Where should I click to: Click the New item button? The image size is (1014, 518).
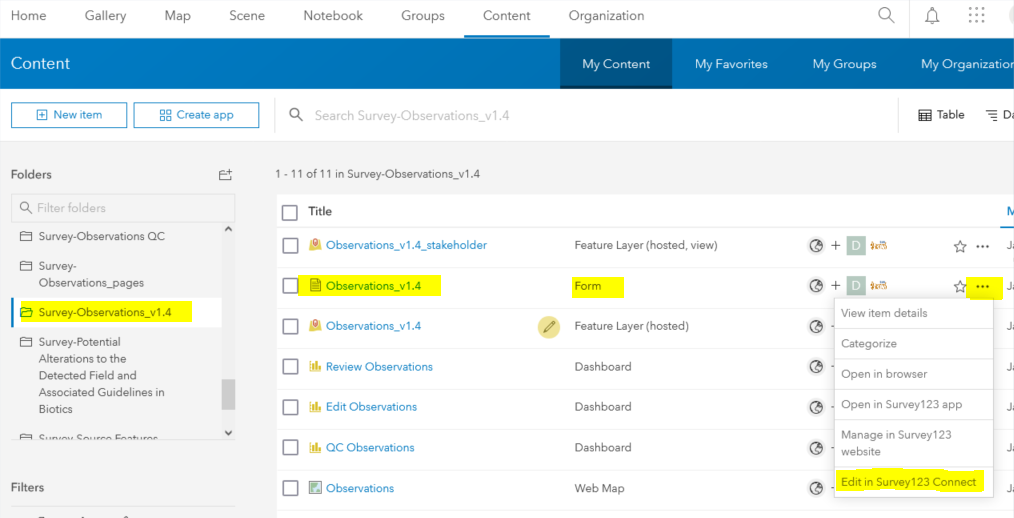(69, 115)
